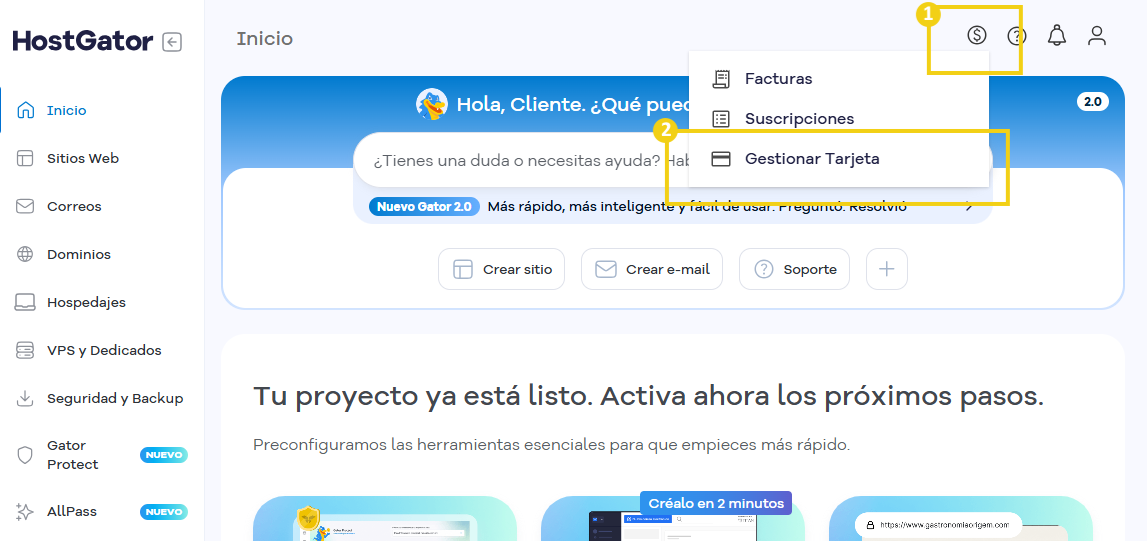Screen dimensions: 1147x541
Task: Click the Gestionar Tarjeta card icon
Action: (x=721, y=159)
